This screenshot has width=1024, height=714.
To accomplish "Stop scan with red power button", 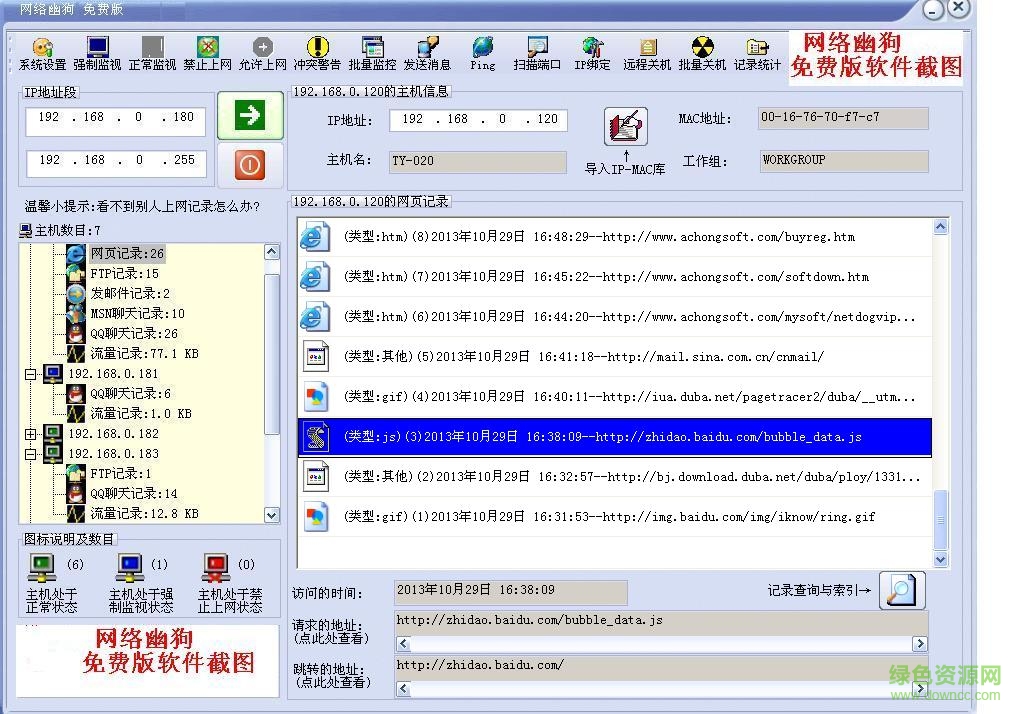I will tap(249, 165).
